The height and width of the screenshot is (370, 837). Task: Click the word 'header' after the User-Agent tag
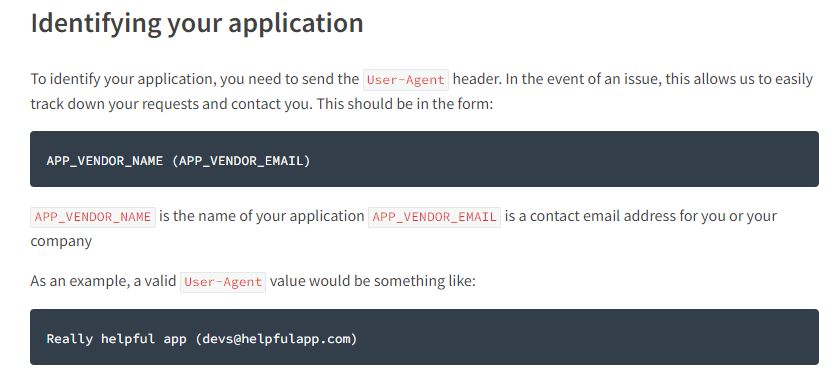[477, 80]
